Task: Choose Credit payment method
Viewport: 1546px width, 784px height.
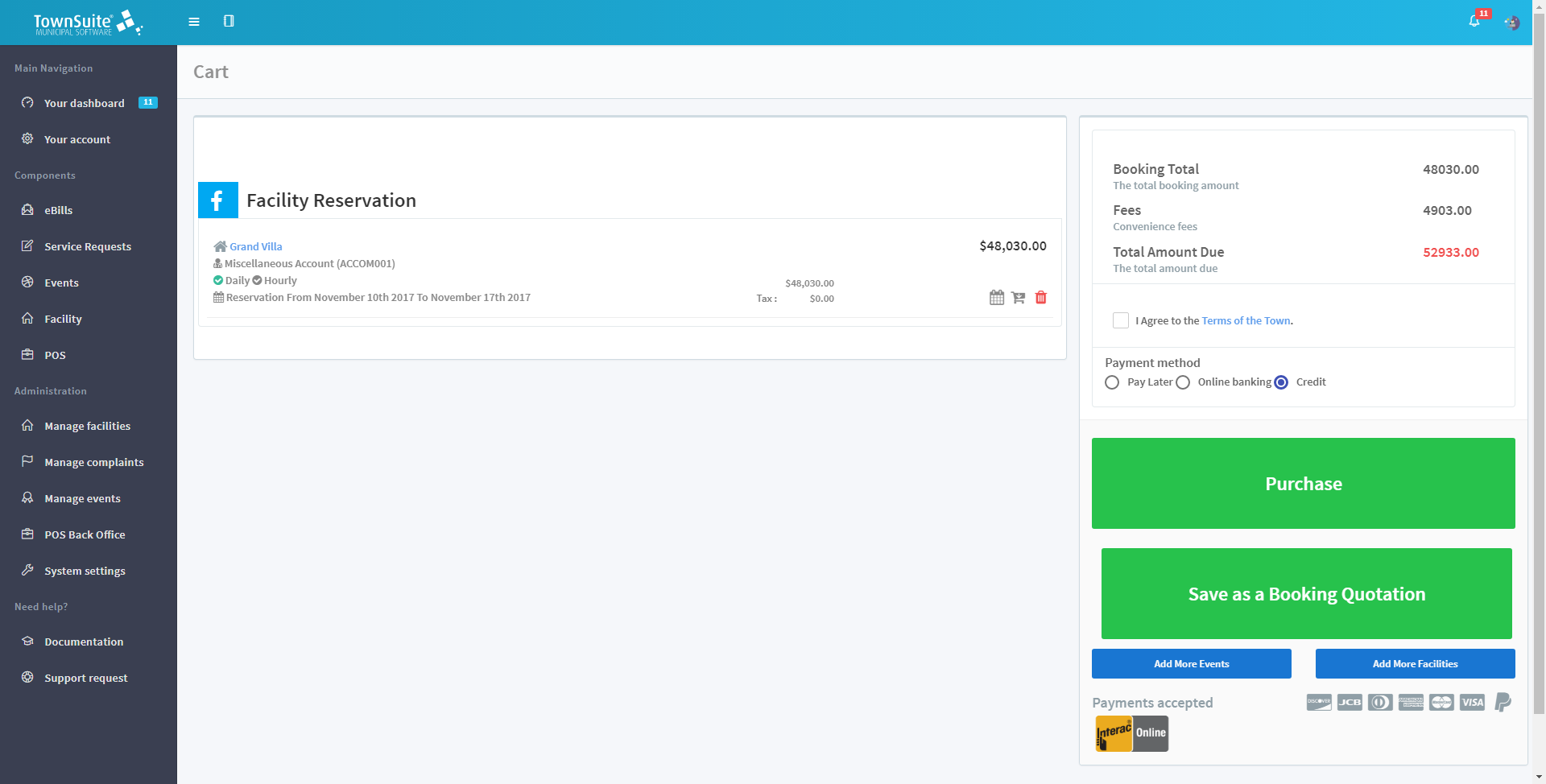Action: (1281, 382)
